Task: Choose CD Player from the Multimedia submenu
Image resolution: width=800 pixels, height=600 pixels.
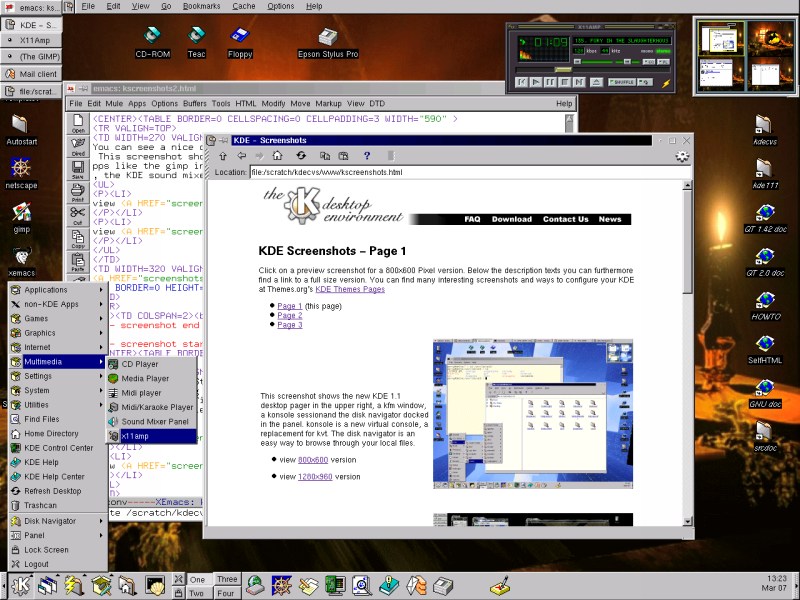Action: pos(152,364)
